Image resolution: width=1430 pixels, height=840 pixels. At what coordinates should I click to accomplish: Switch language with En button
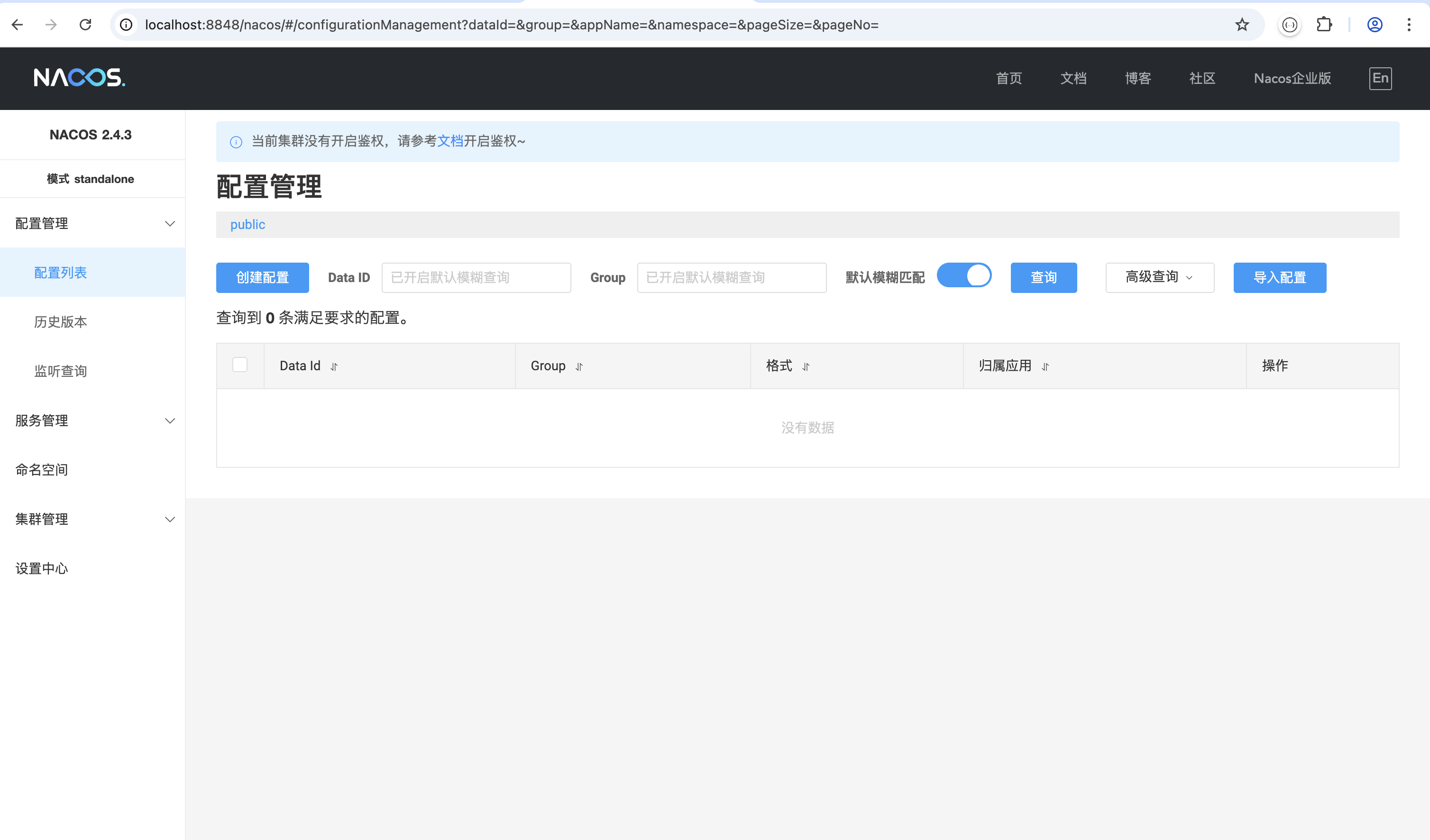pos(1380,78)
